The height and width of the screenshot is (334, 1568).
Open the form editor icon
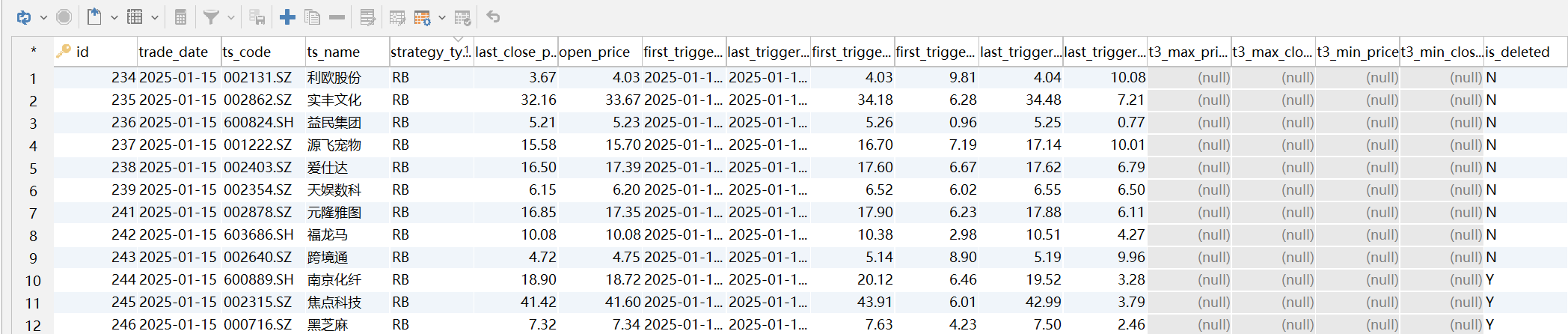[367, 16]
